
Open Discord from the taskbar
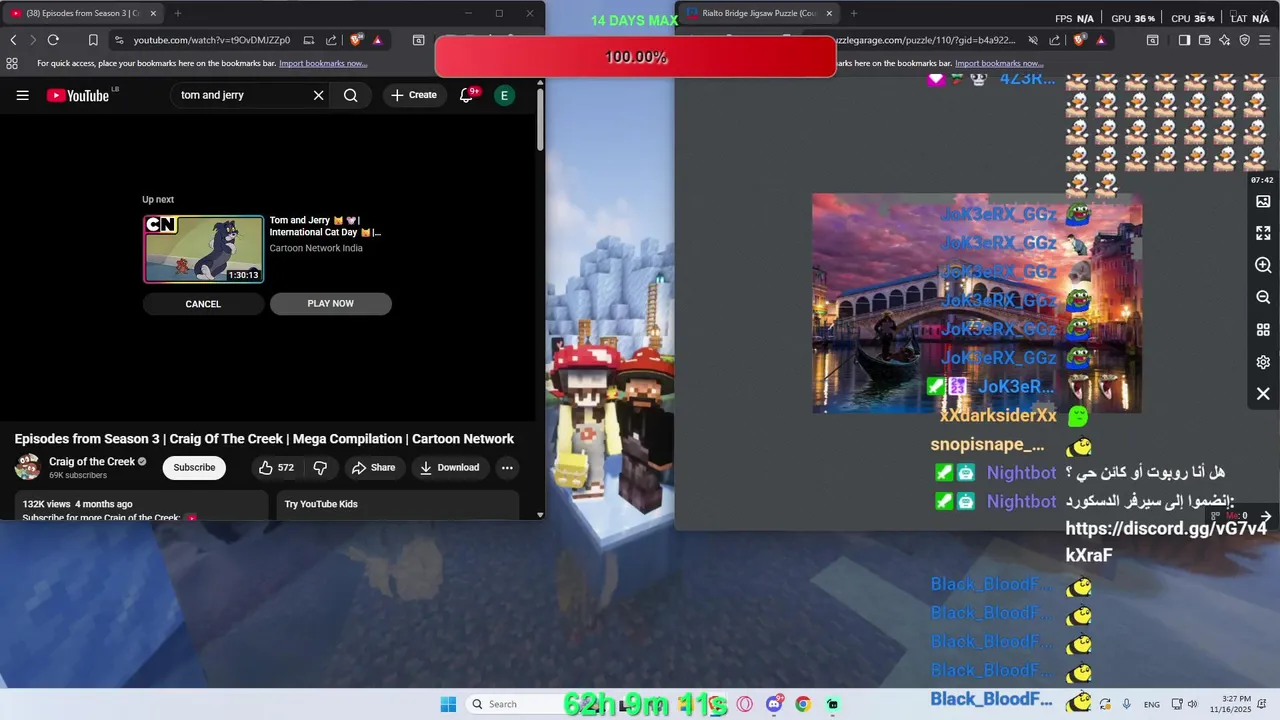pos(774,704)
